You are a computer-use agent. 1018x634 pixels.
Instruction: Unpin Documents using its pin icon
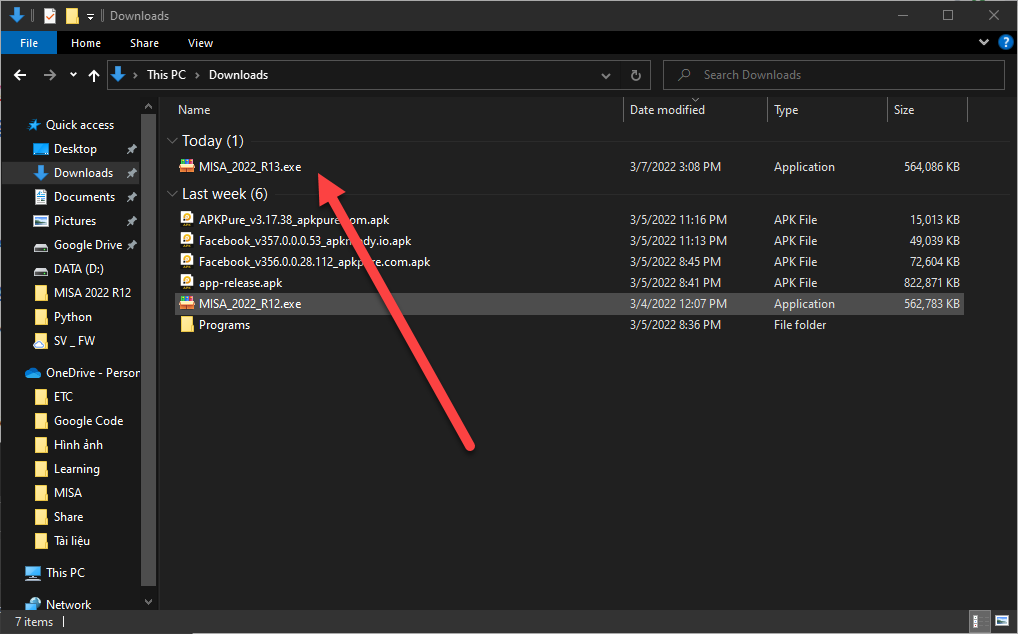click(131, 197)
